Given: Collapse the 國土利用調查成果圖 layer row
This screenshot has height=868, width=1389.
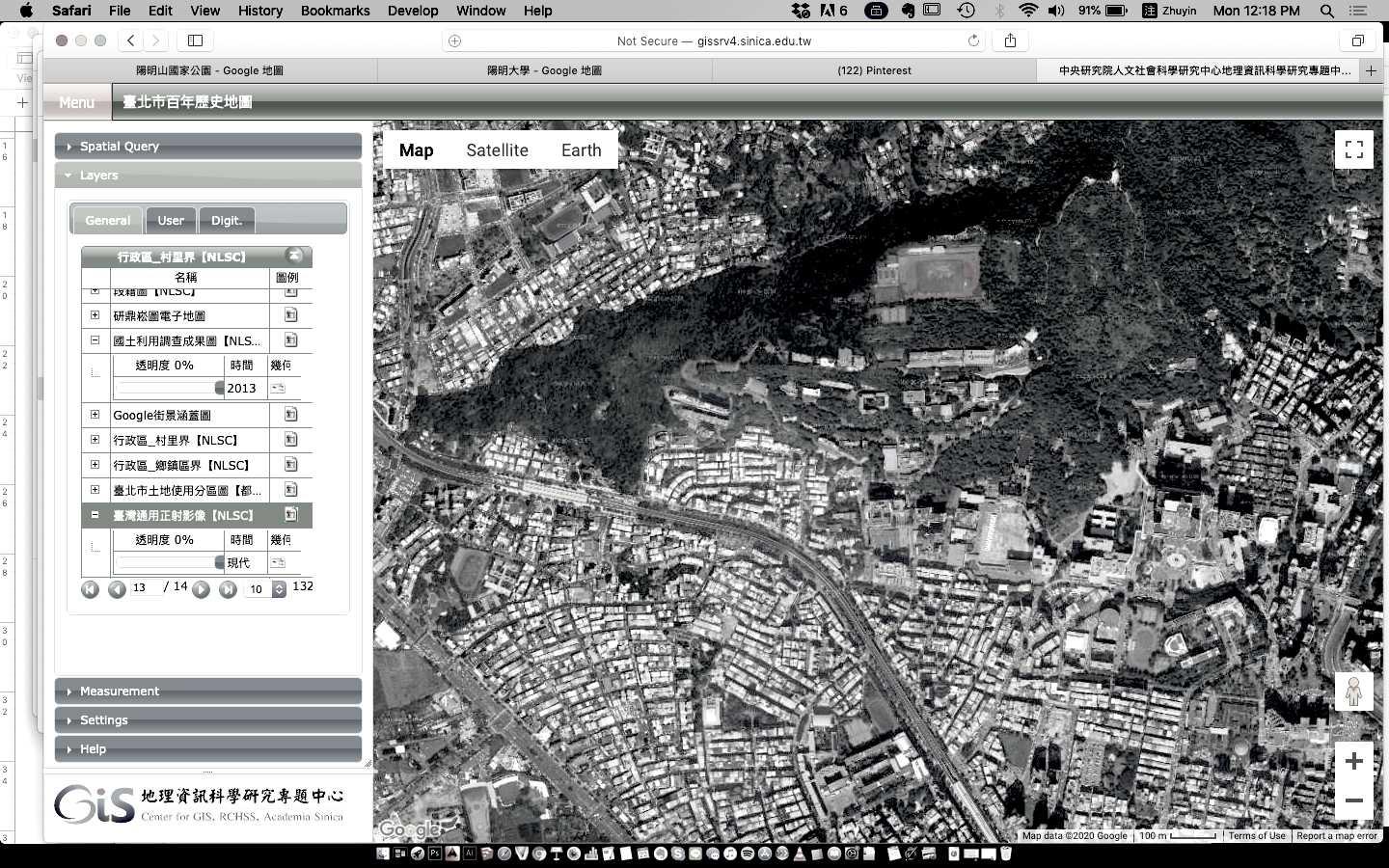Looking at the screenshot, I should click(x=95, y=340).
